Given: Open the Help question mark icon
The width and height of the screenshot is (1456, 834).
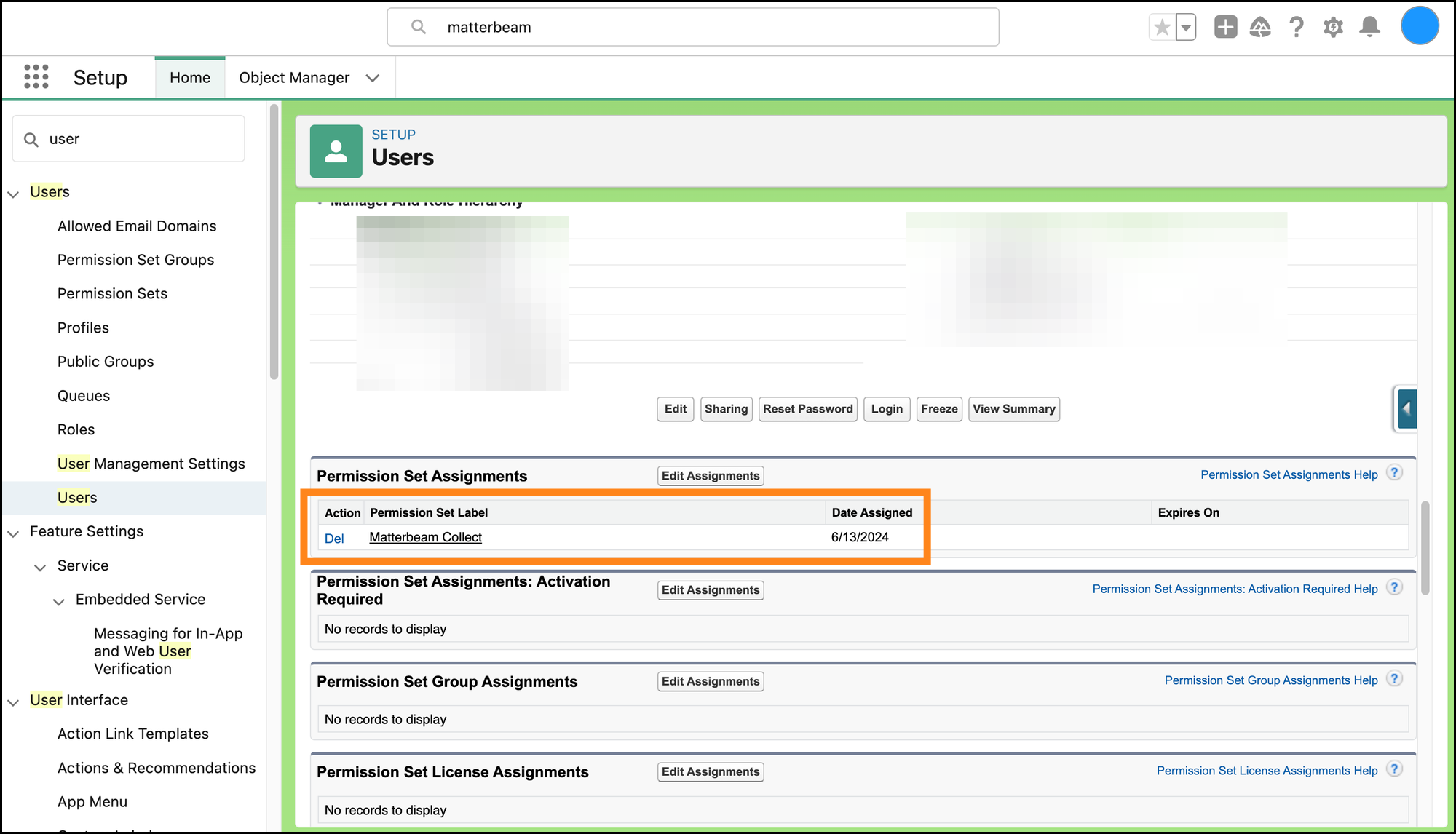Looking at the screenshot, I should coord(1297,28).
